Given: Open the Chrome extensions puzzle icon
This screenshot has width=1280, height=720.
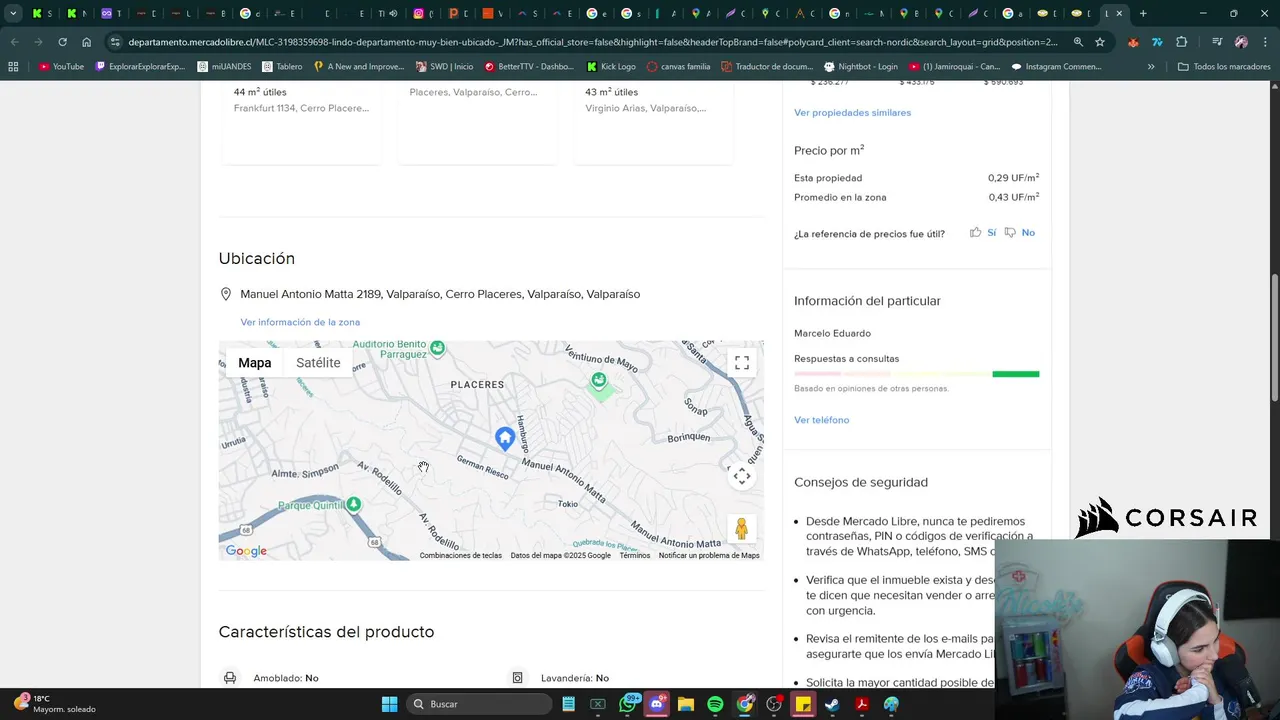Looking at the screenshot, I should (x=1182, y=42).
